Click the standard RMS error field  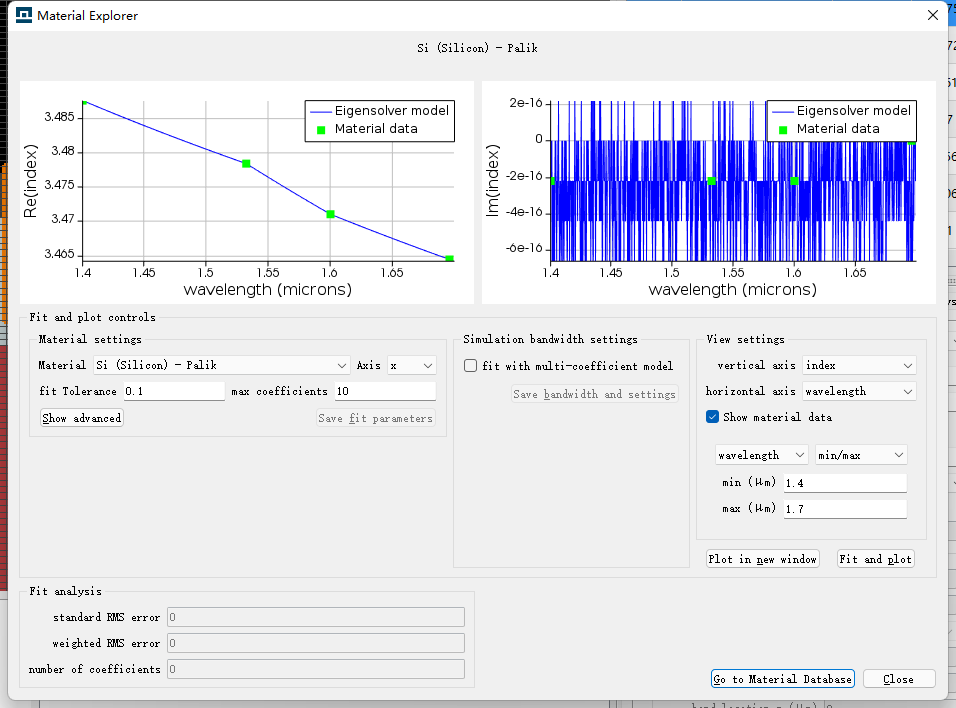[316, 617]
